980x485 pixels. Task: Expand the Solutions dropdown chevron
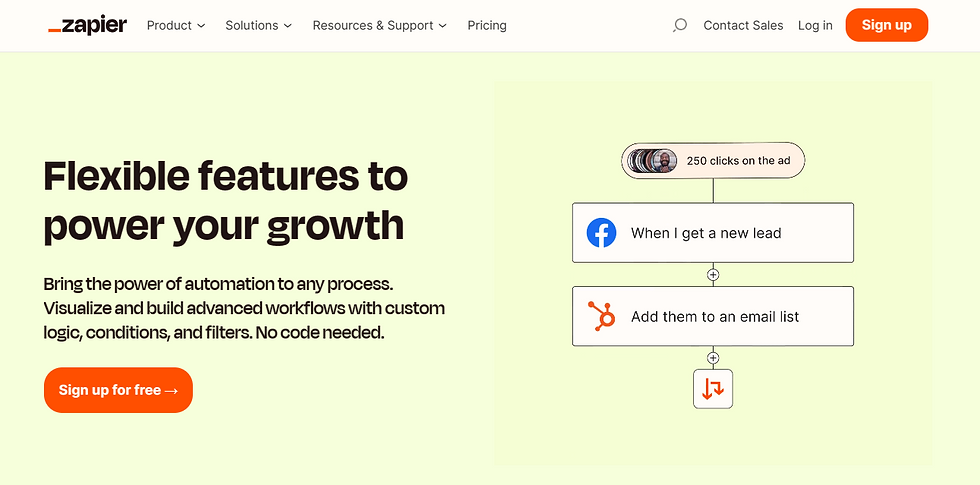click(x=288, y=26)
